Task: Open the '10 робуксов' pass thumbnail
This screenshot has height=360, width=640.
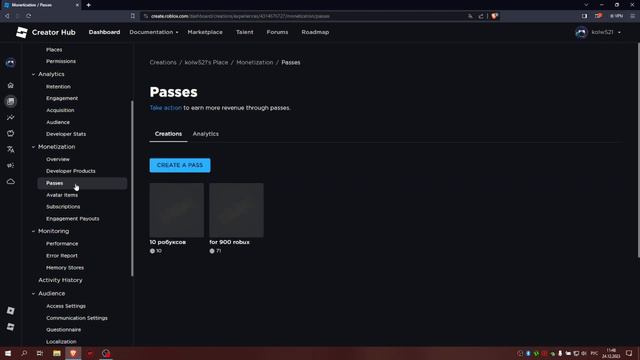Action: coord(177,210)
